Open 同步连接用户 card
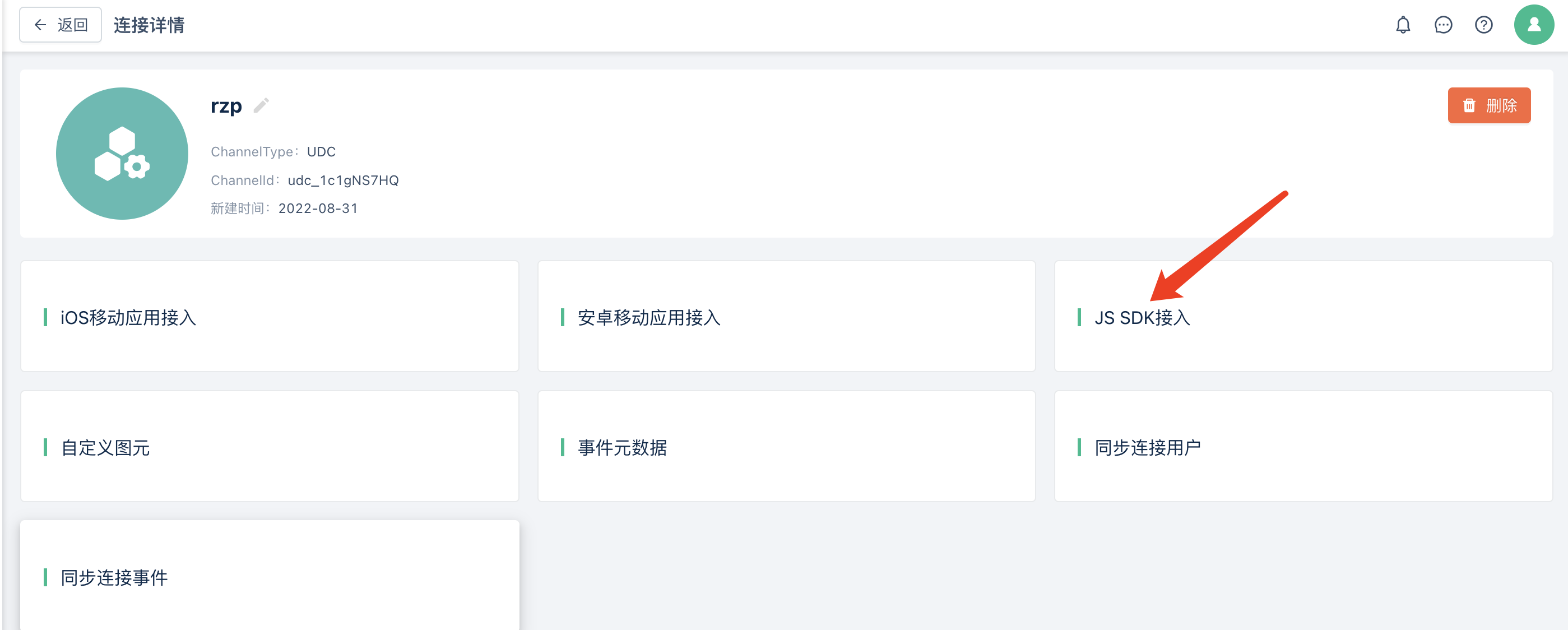This screenshot has width=1568, height=630. point(1303,446)
